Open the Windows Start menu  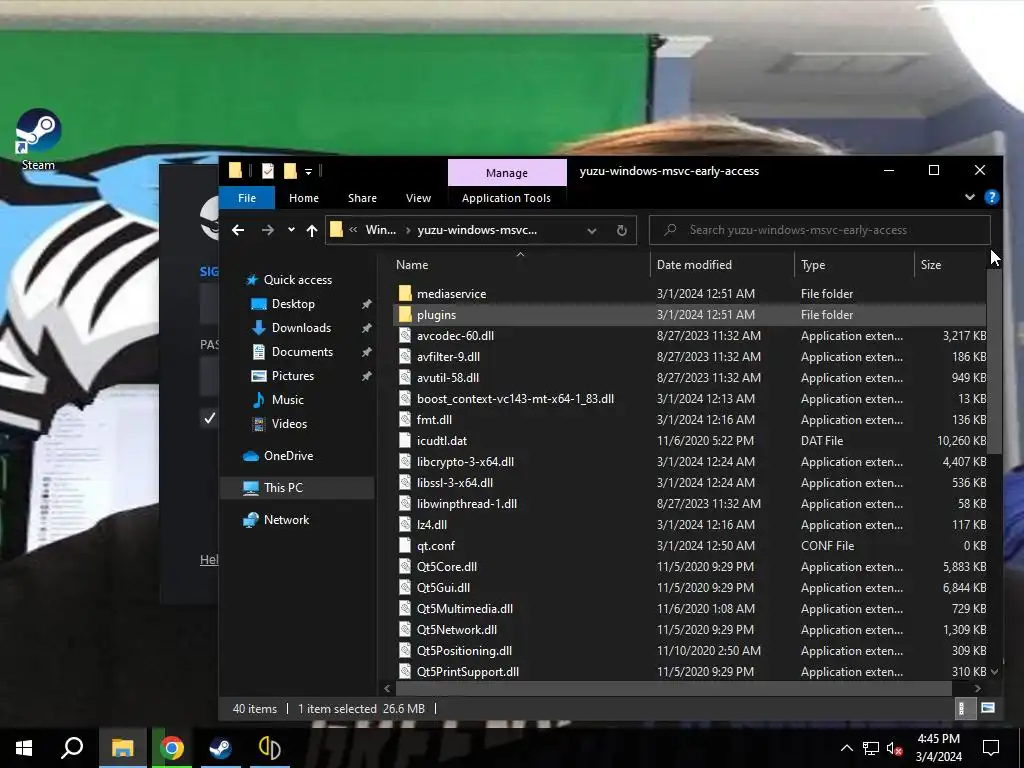[x=24, y=748]
